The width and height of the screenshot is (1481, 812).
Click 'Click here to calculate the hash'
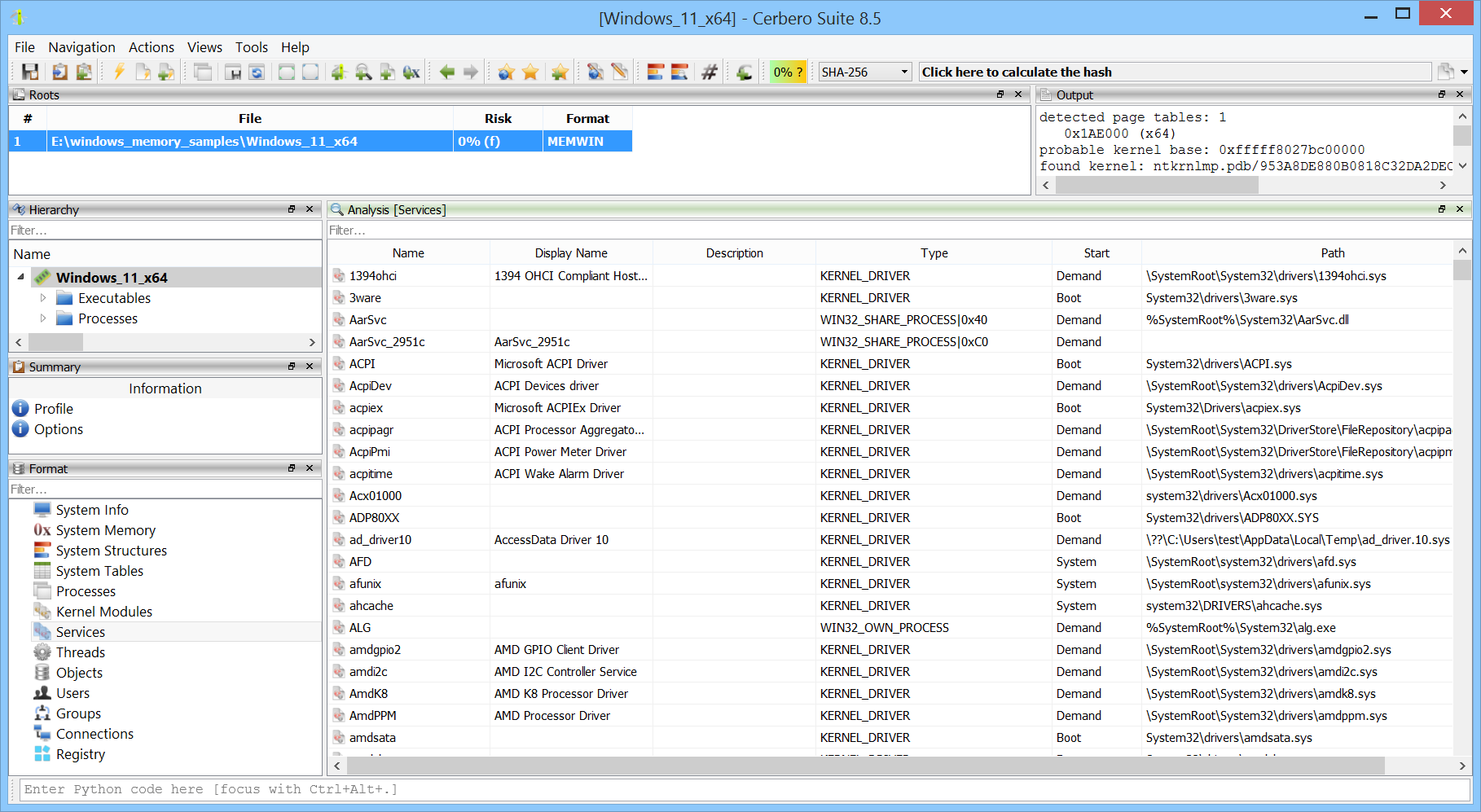(1175, 72)
